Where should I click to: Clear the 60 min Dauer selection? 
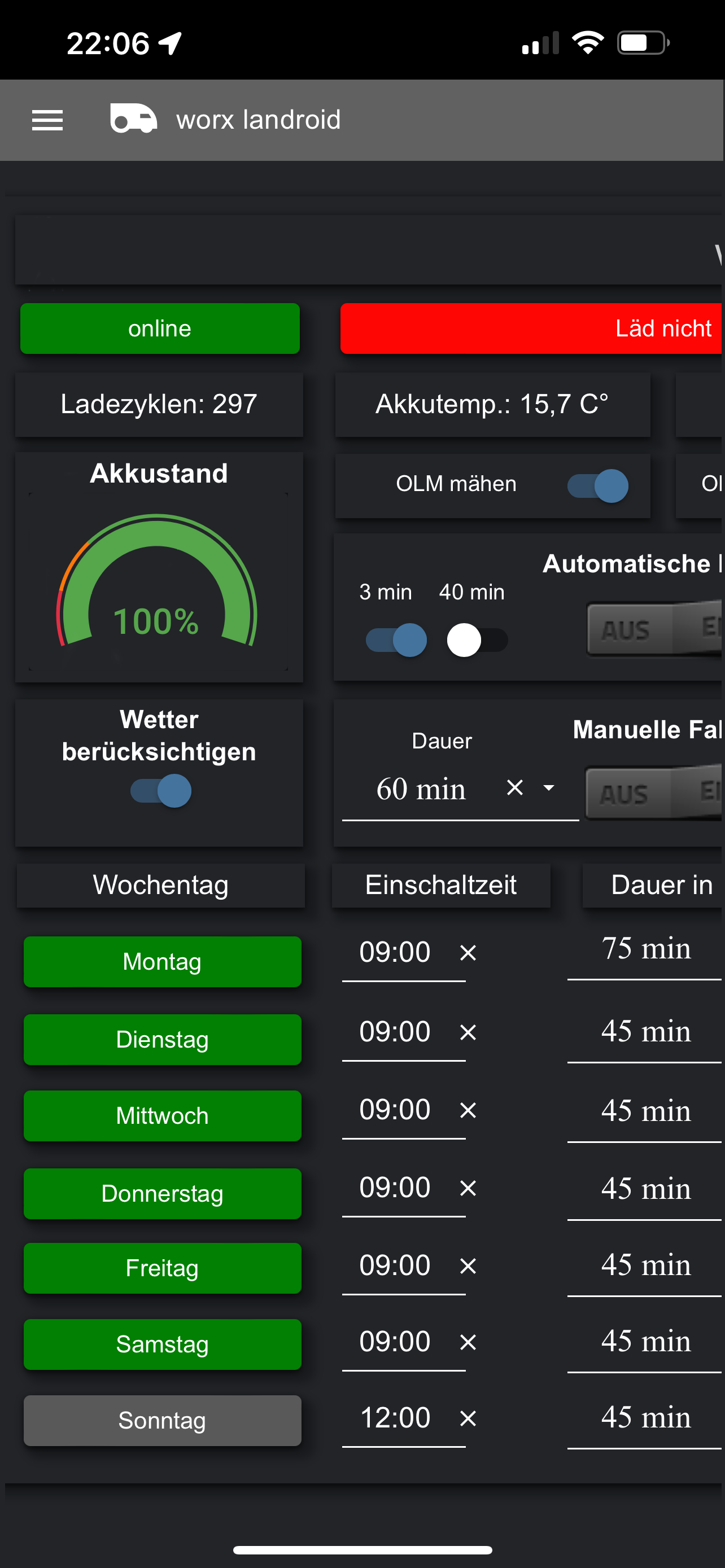coord(514,787)
